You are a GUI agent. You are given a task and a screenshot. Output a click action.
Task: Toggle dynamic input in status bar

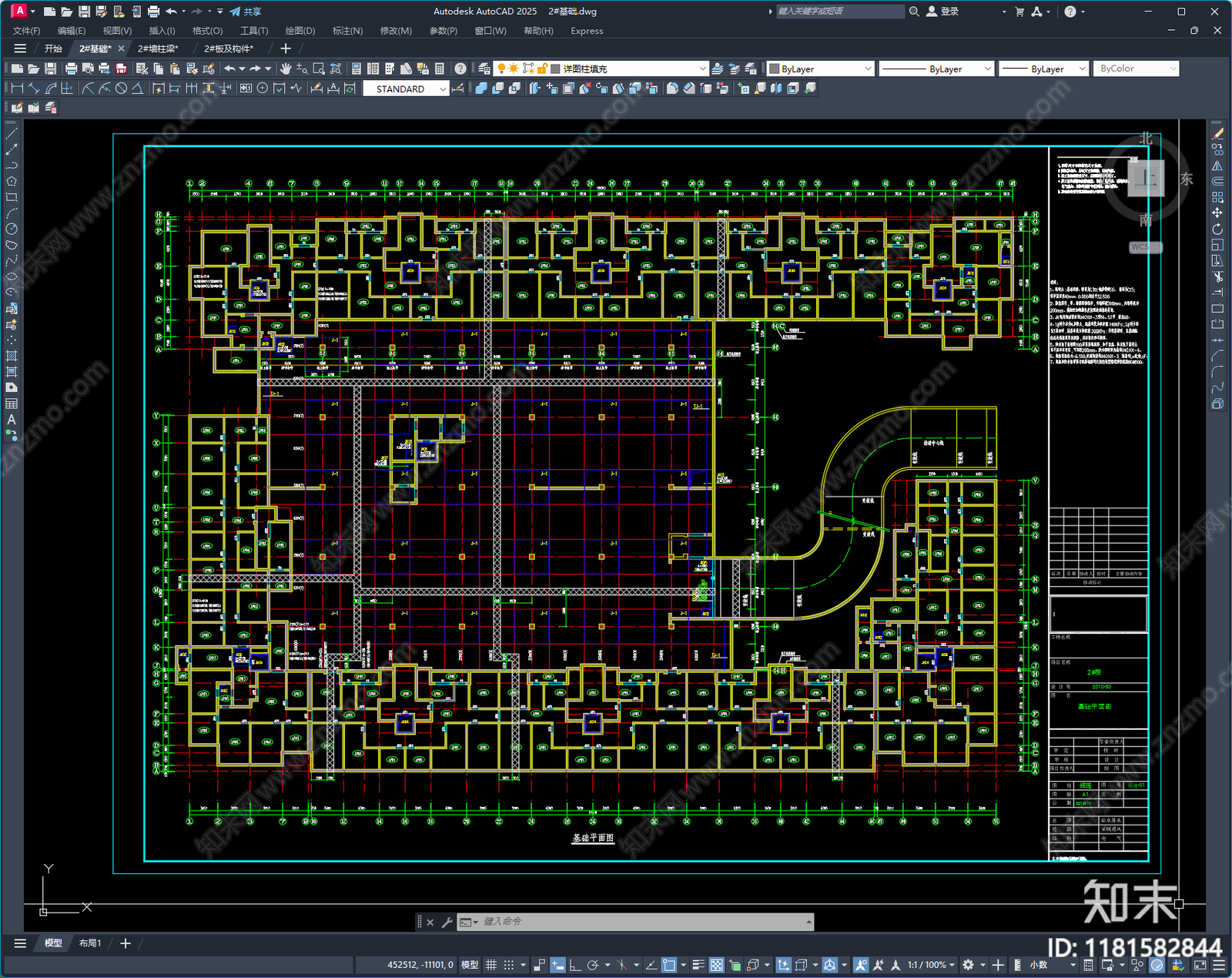tap(557, 965)
